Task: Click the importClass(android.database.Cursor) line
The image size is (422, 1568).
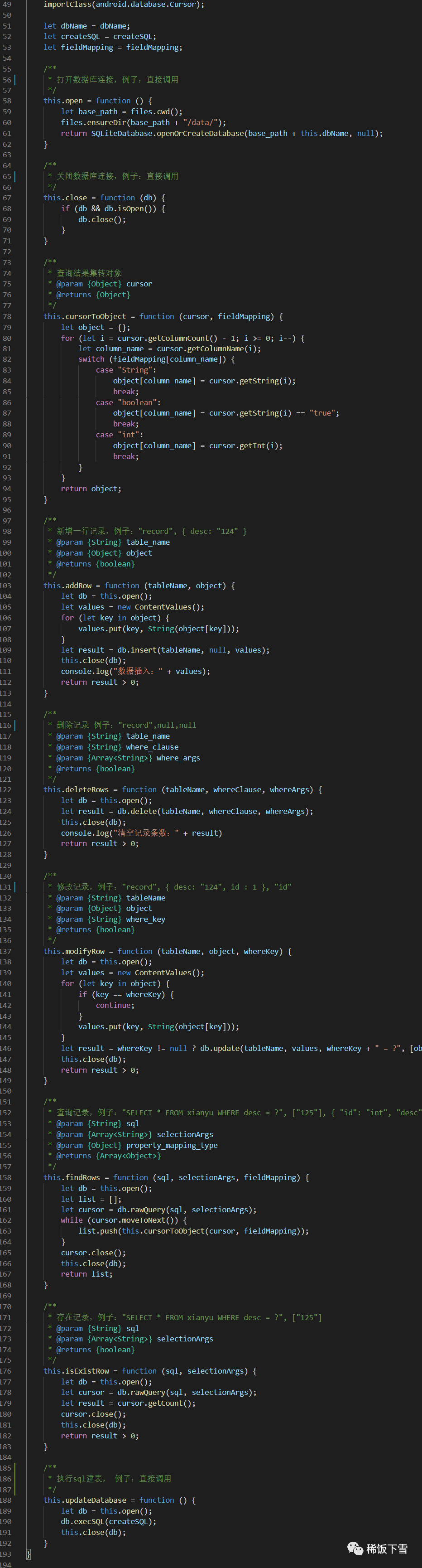Action: (x=124, y=4)
